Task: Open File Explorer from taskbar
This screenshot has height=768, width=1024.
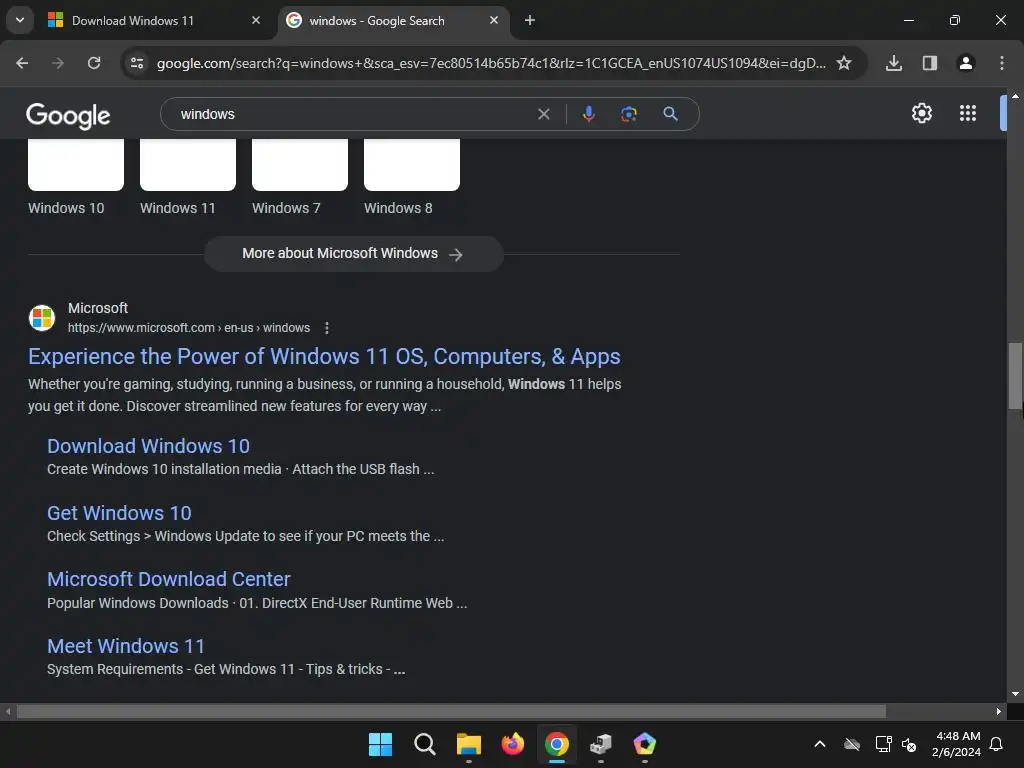Action: 468,744
